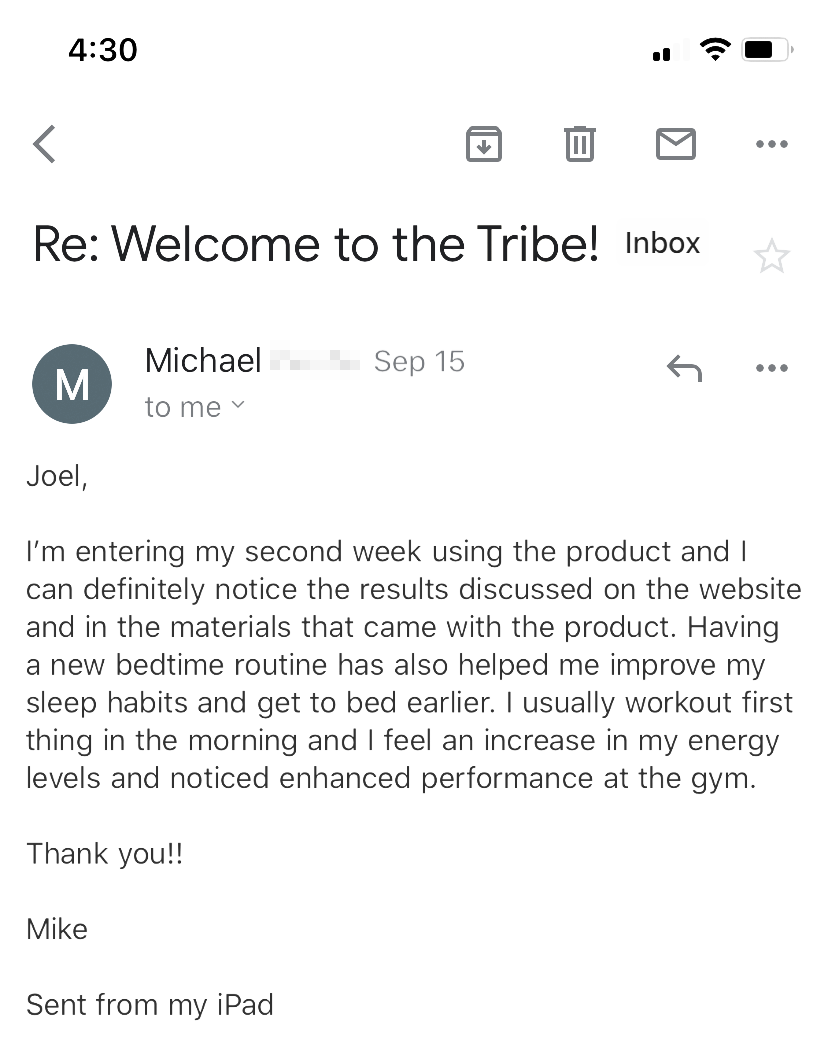Open message options next to reply arrow

point(772,368)
